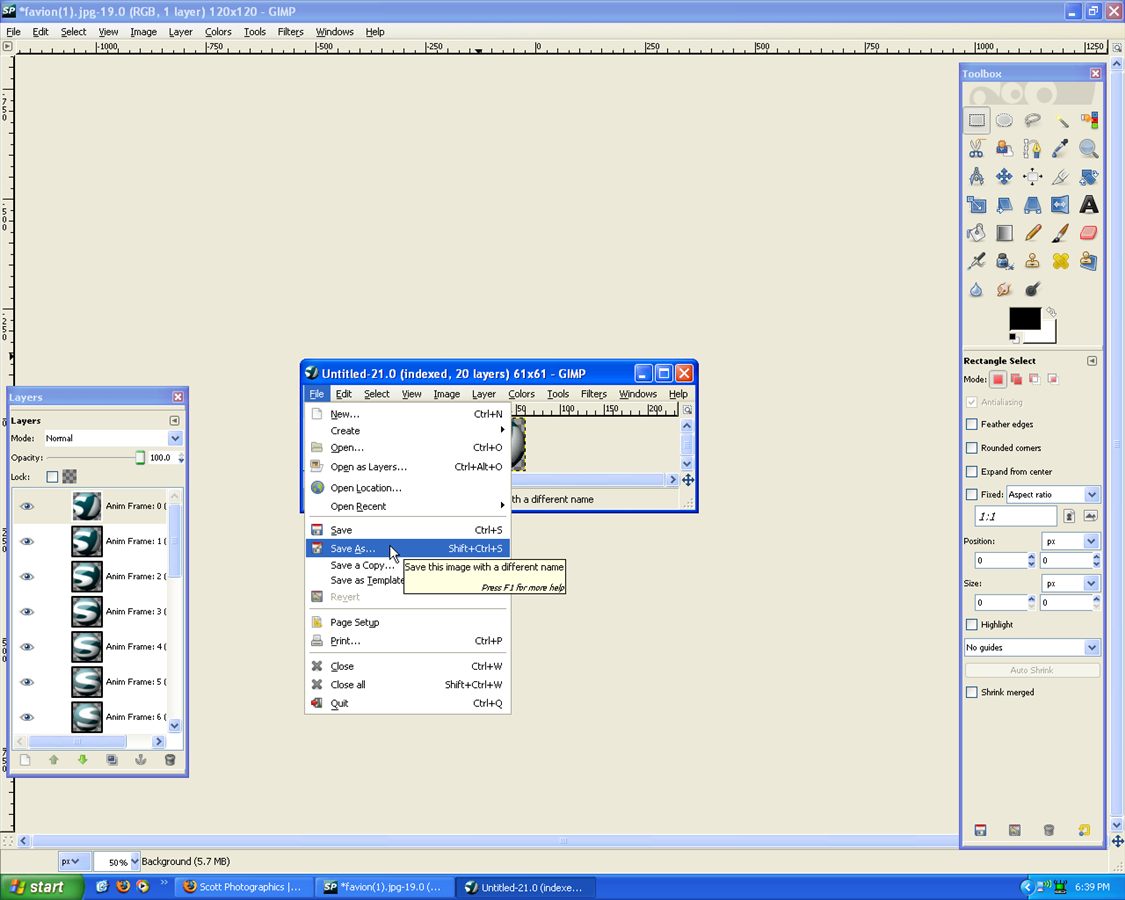Choose Page Setup in File menu
This screenshot has width=1125, height=900.
point(408,622)
